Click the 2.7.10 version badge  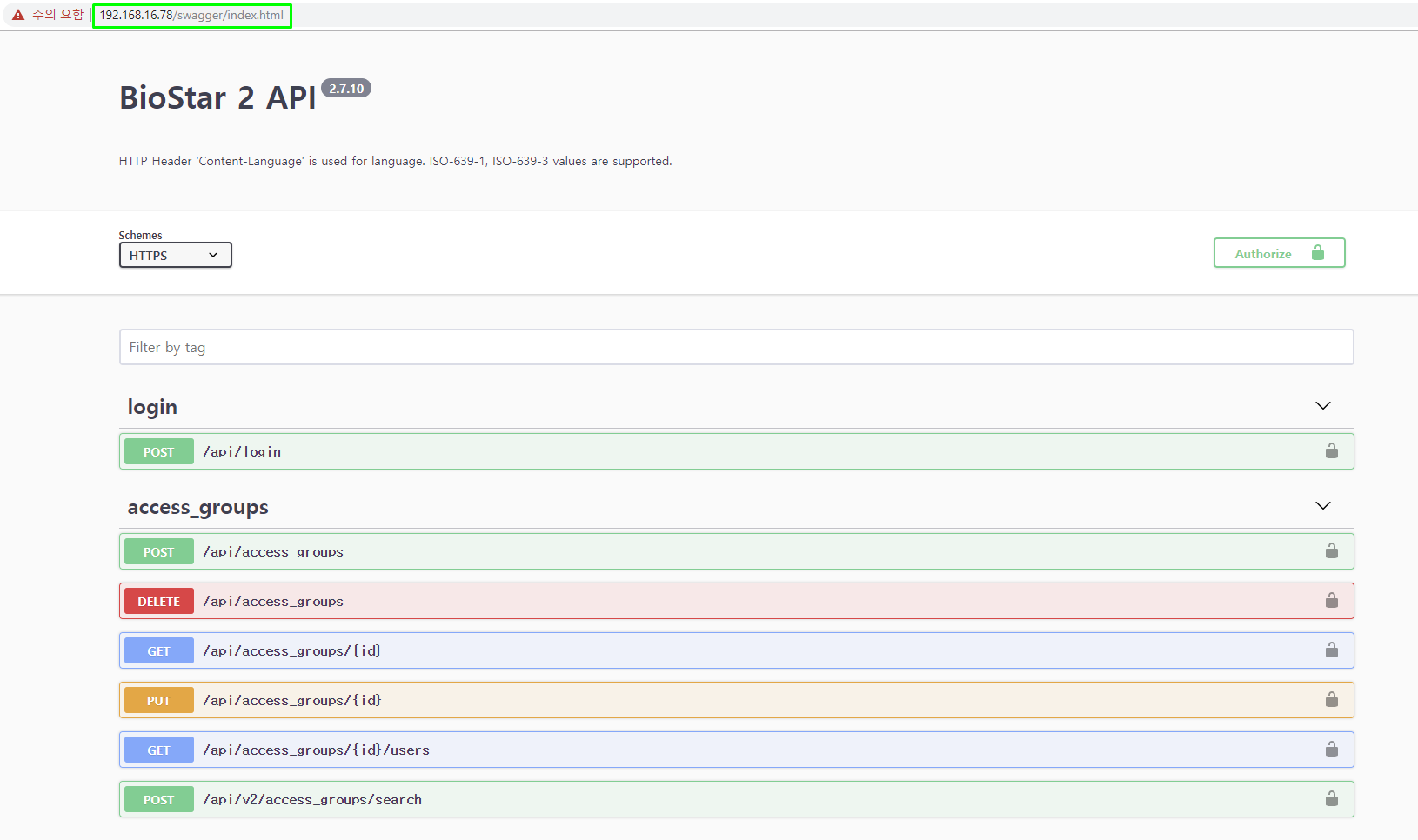346,89
